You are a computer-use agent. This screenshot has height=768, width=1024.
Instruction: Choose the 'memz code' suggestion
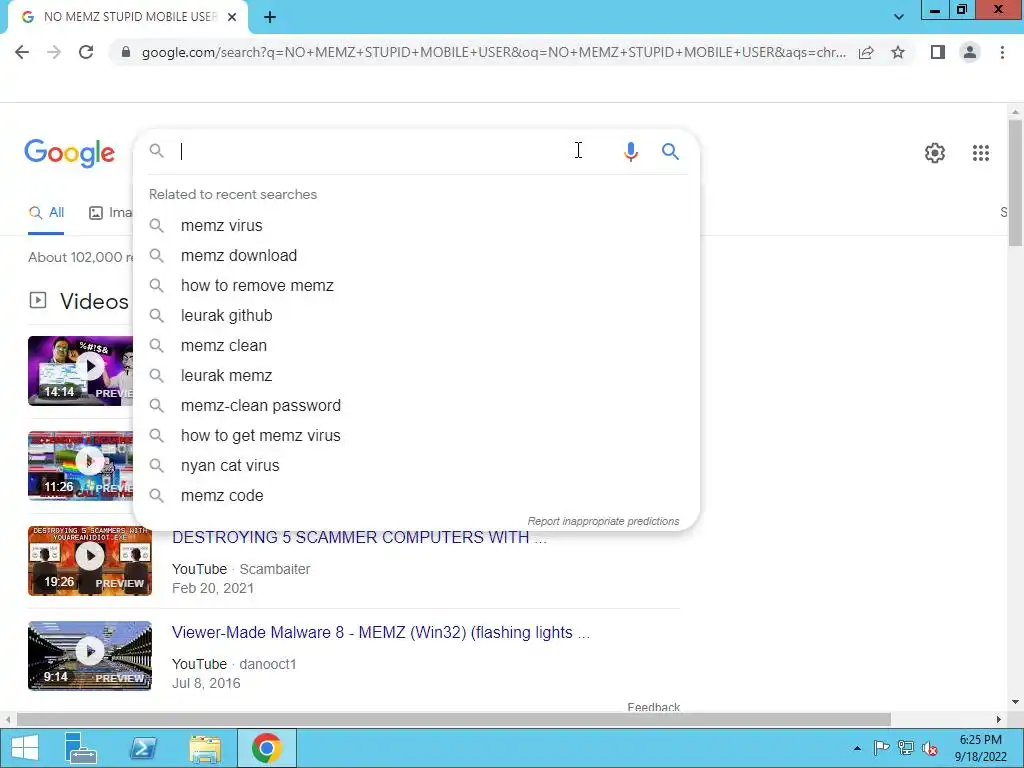pos(416,496)
